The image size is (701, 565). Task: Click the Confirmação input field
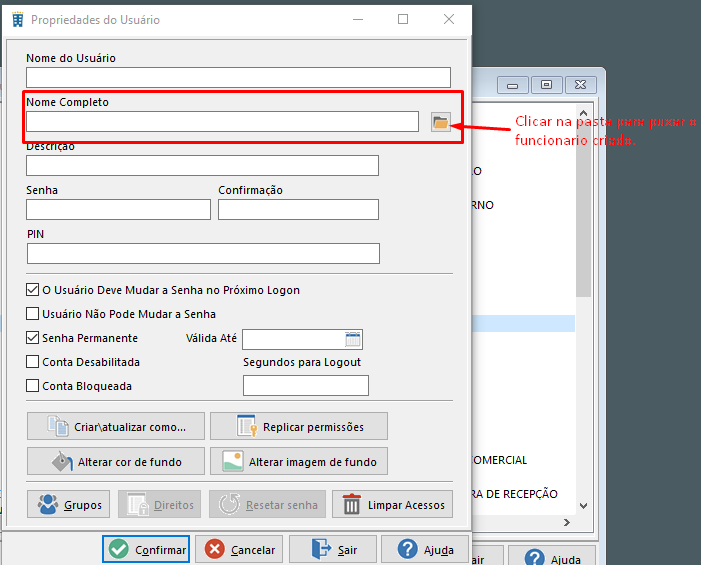pos(298,210)
